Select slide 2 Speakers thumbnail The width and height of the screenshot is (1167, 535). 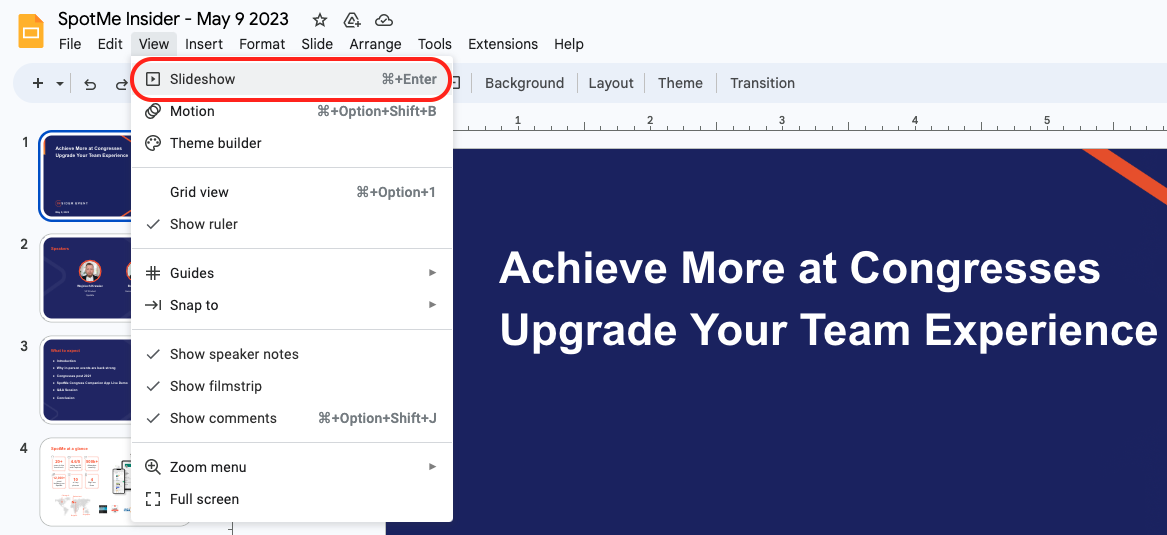click(x=86, y=278)
